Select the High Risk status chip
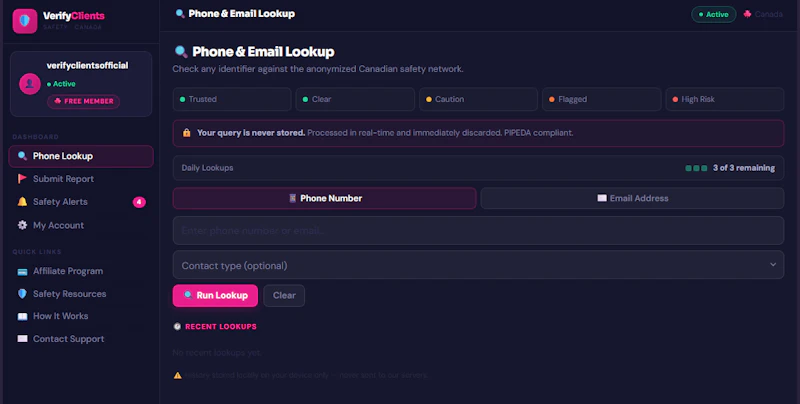The height and width of the screenshot is (404, 800). [x=724, y=99]
